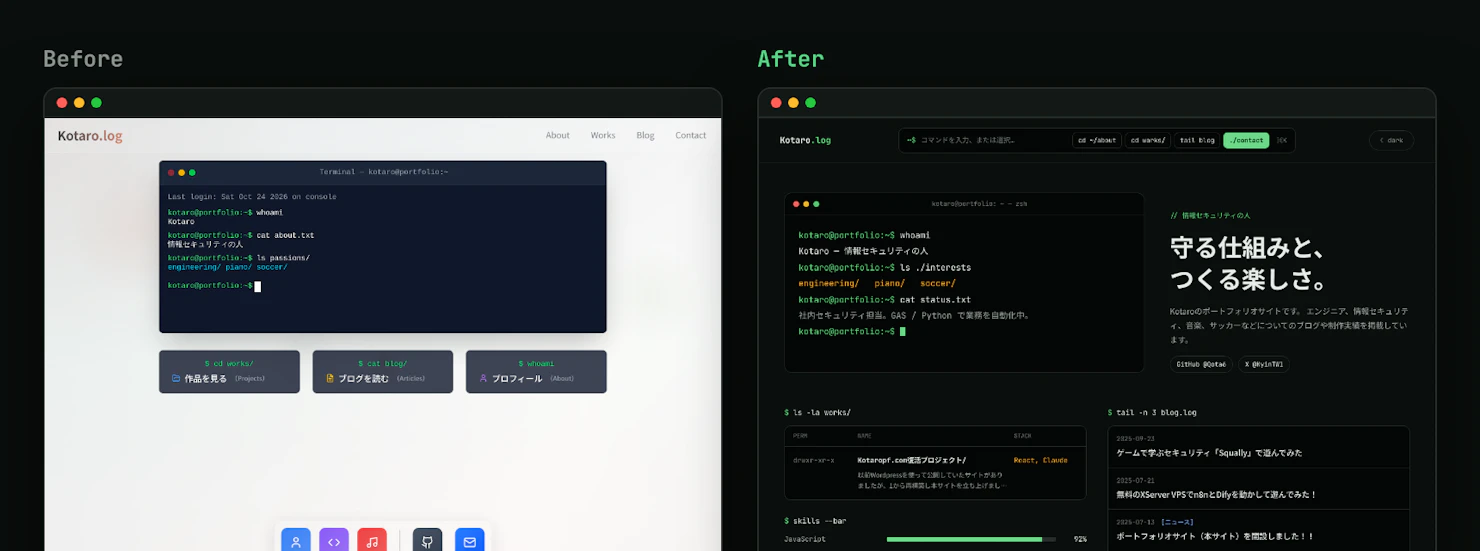The width and height of the screenshot is (1480, 551).
Task: Click the Kotaro.log logo in the Before window
Action: (90, 135)
